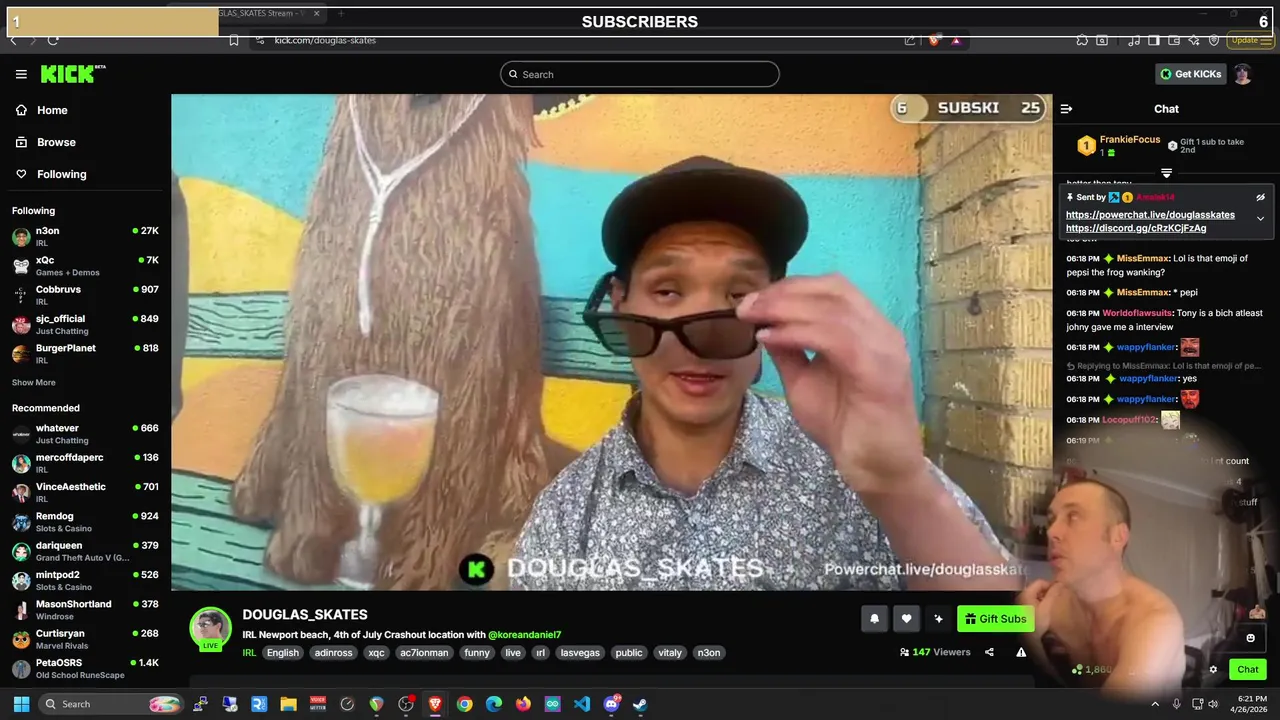Select the adinross tag
Viewport: 1280px width, 720px height.
coord(333,653)
